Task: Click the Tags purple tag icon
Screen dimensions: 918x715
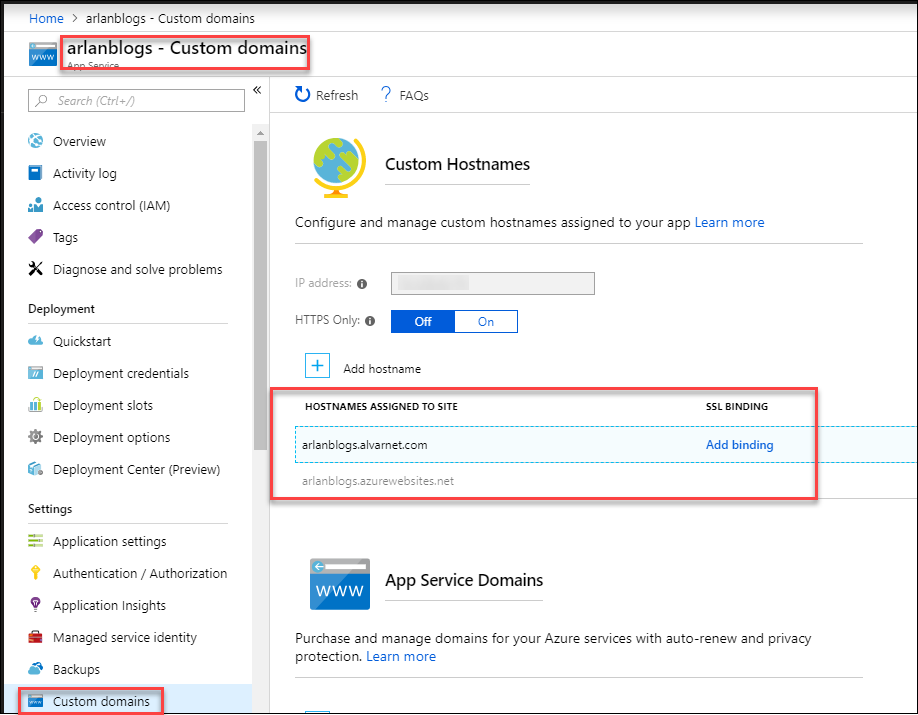Action: tap(36, 237)
